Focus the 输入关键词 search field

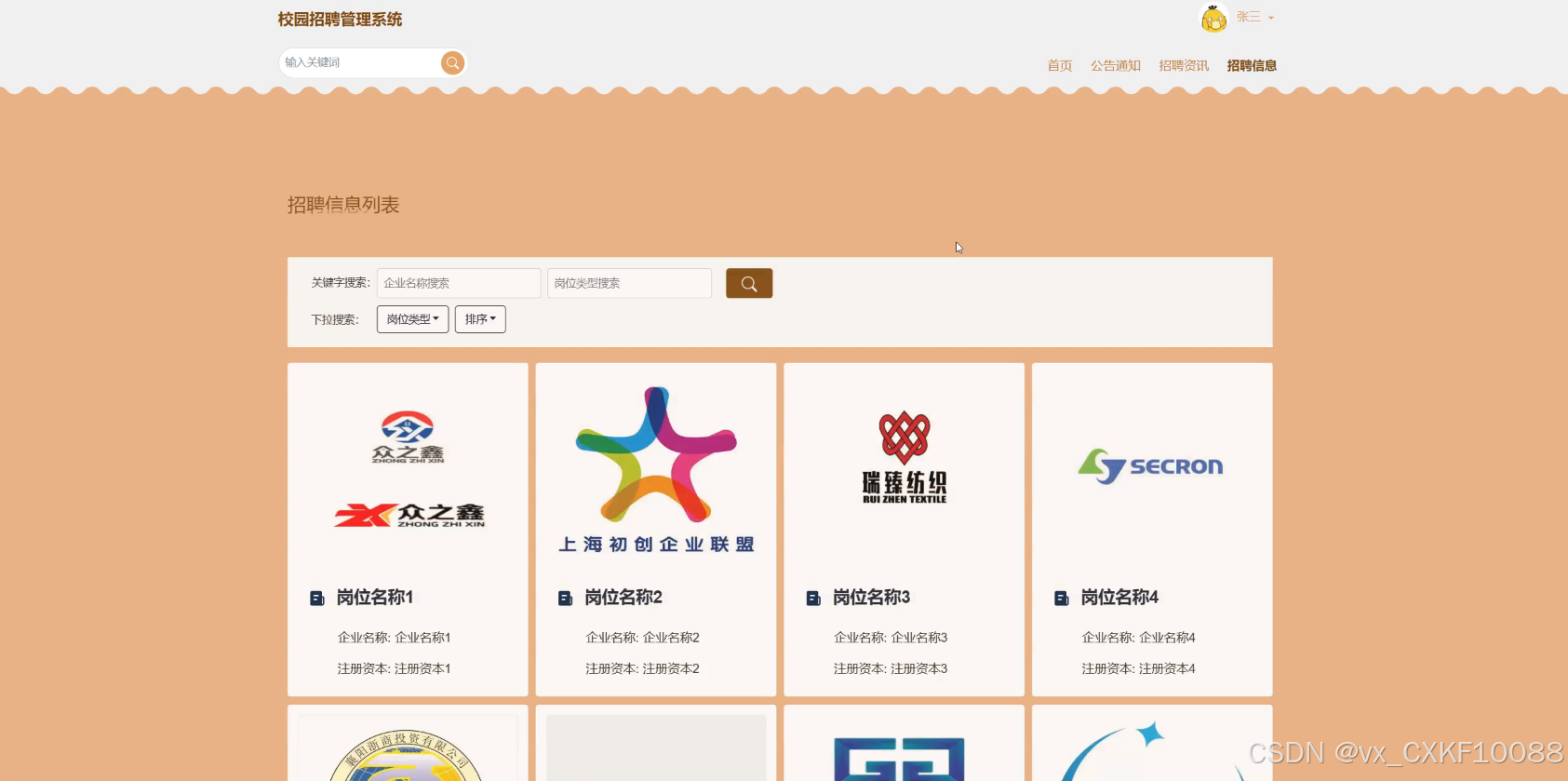(359, 62)
